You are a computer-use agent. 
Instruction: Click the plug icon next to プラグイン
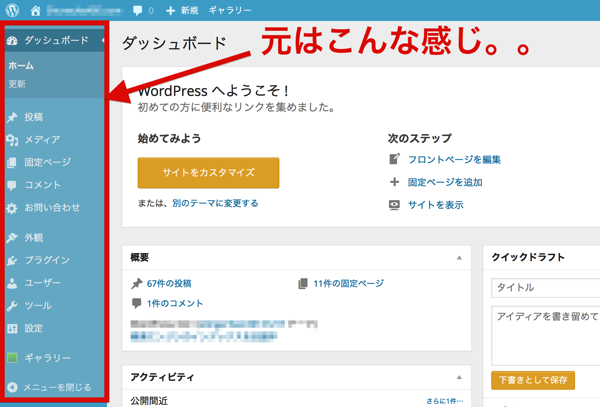coord(12,260)
